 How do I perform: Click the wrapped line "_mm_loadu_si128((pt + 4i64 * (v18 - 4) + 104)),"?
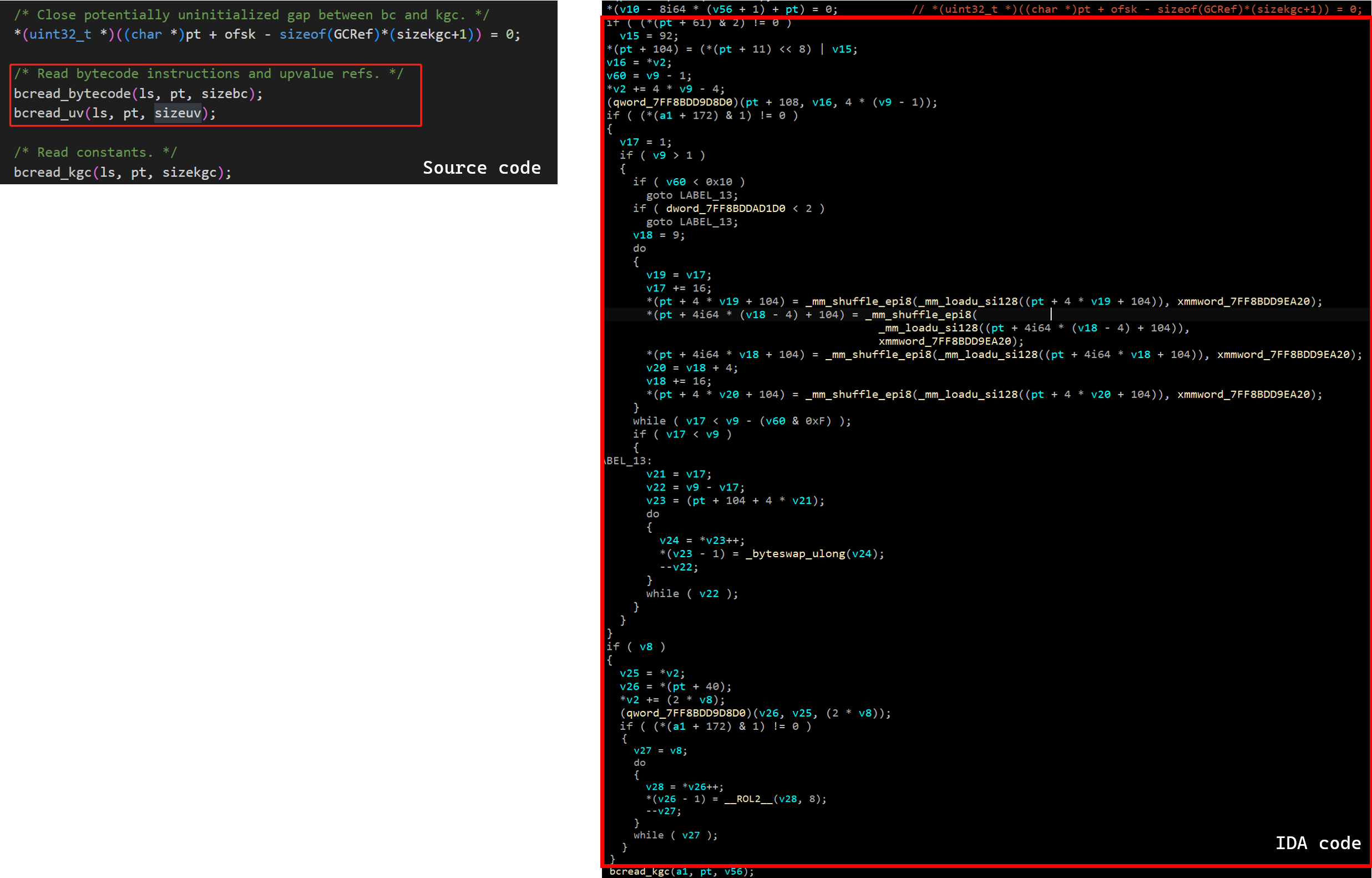click(1034, 328)
